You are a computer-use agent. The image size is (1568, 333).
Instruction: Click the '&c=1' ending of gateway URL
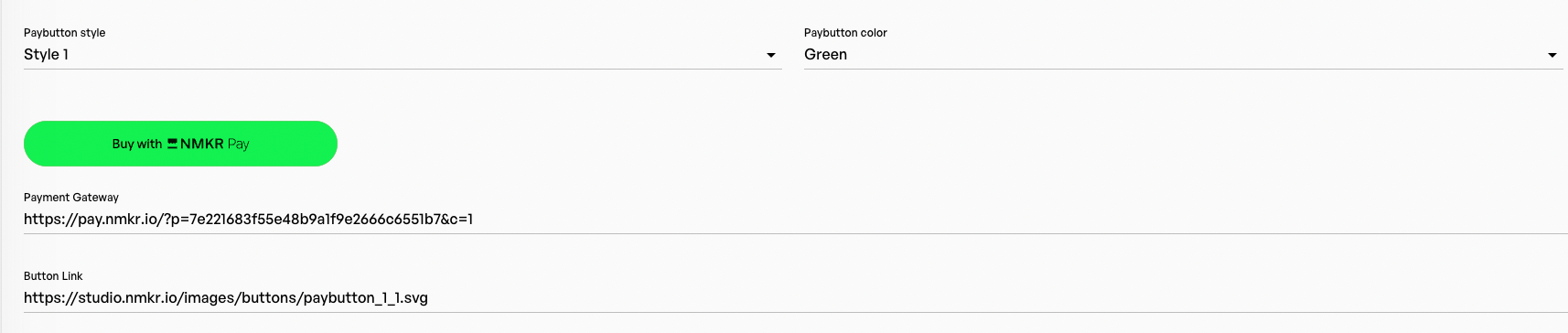click(458, 219)
